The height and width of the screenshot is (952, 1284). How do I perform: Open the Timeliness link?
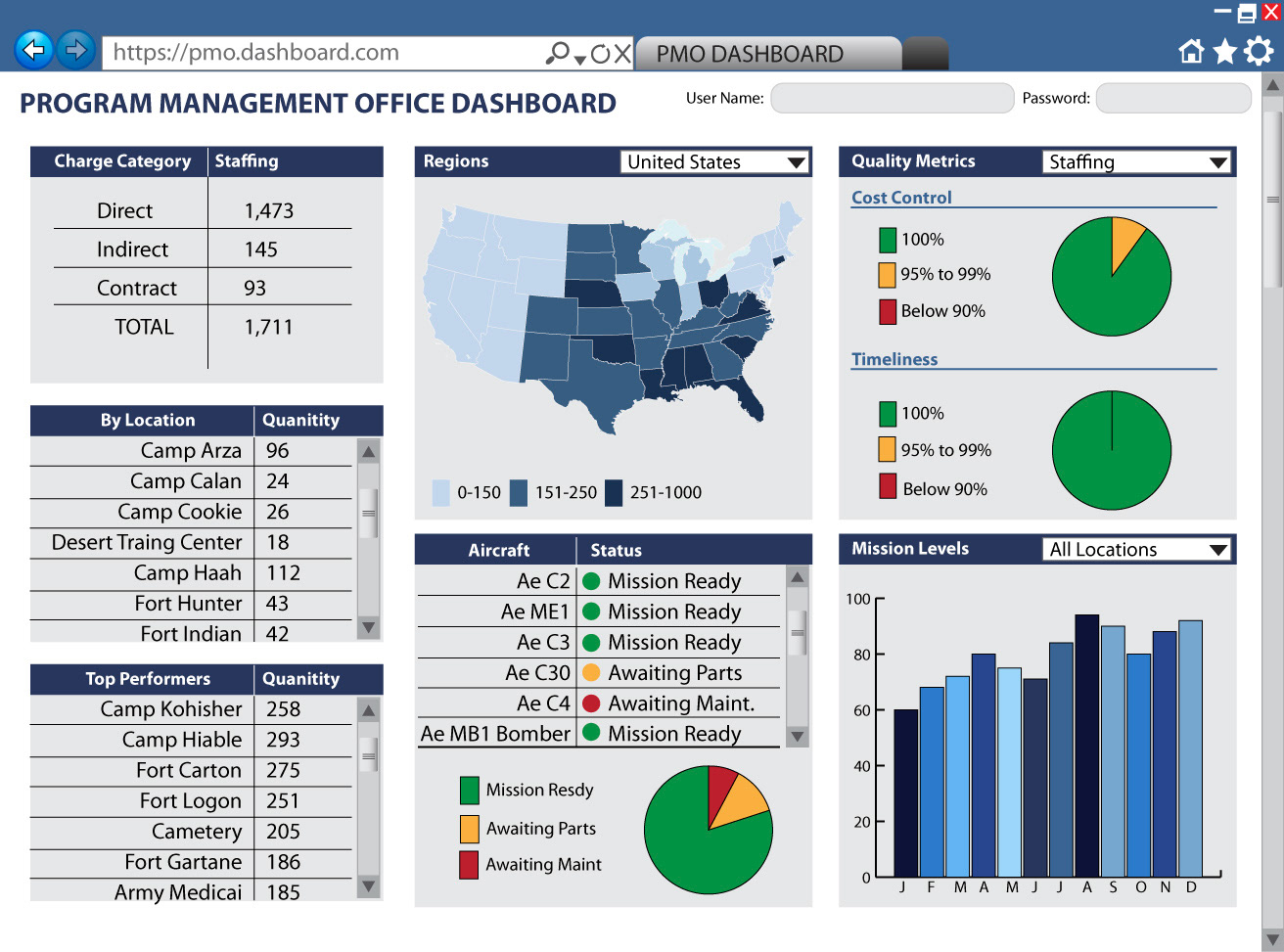894,359
